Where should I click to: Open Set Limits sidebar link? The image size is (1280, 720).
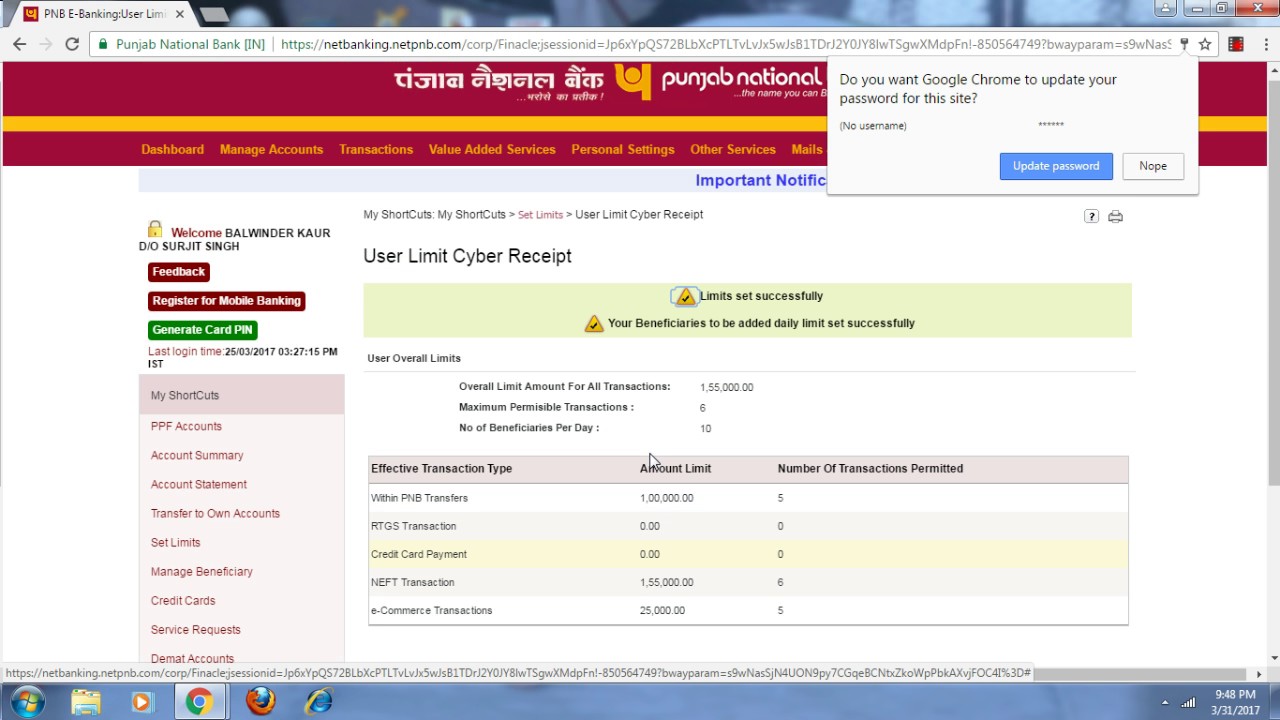pyautogui.click(x=176, y=542)
